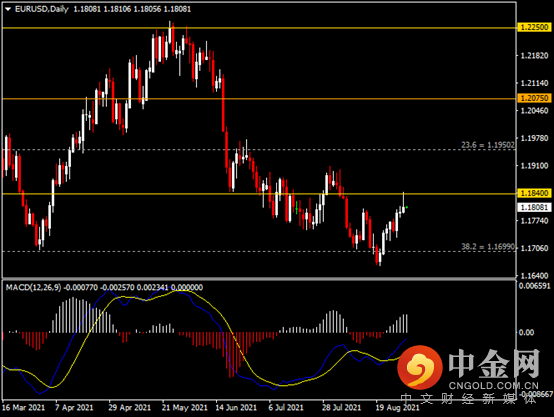Click the EURUSD,Daily chart dropdown triangle
This screenshot has width=554, height=417.
coord(8,10)
